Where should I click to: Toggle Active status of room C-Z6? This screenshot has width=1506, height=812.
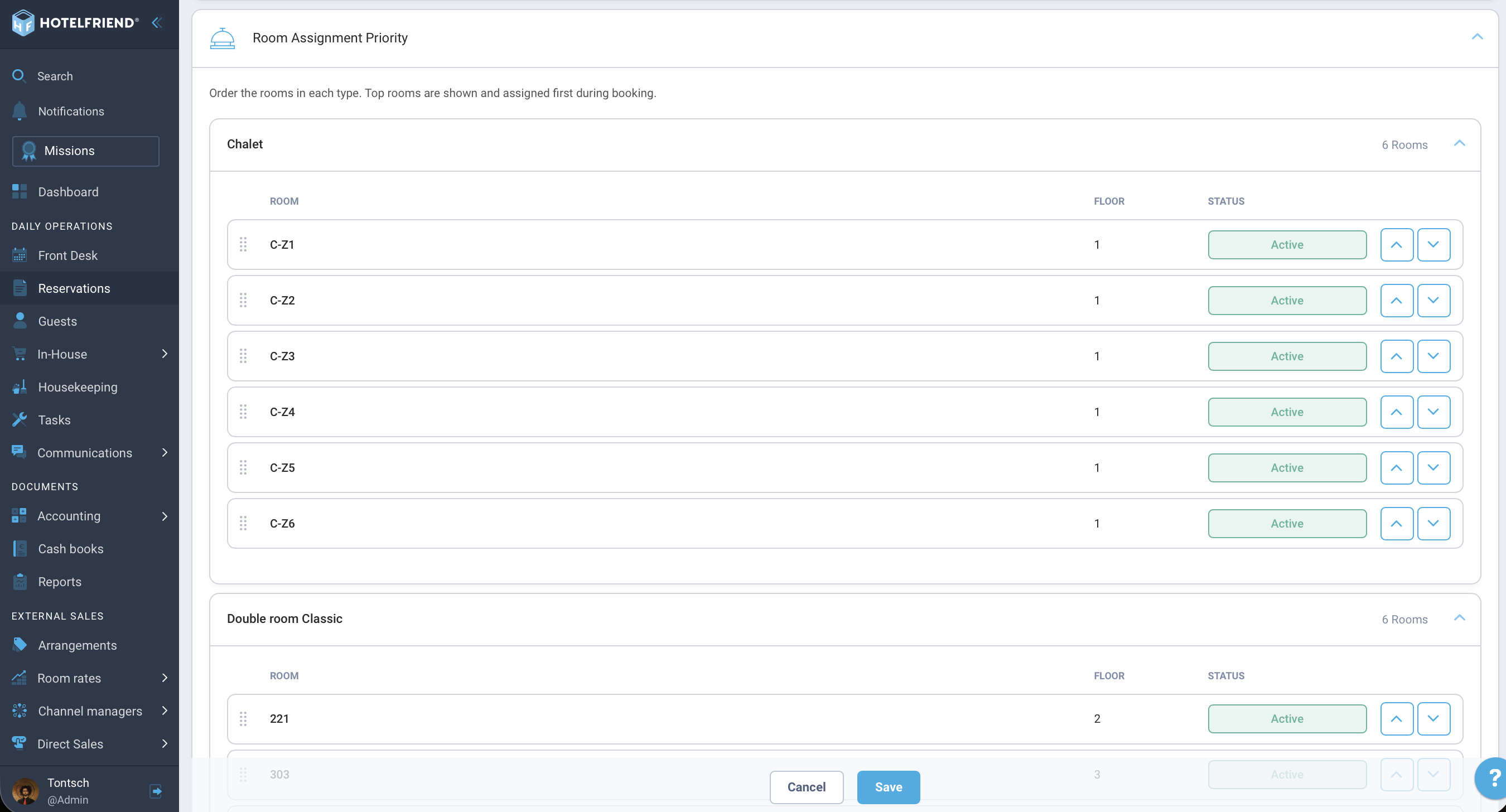point(1287,523)
